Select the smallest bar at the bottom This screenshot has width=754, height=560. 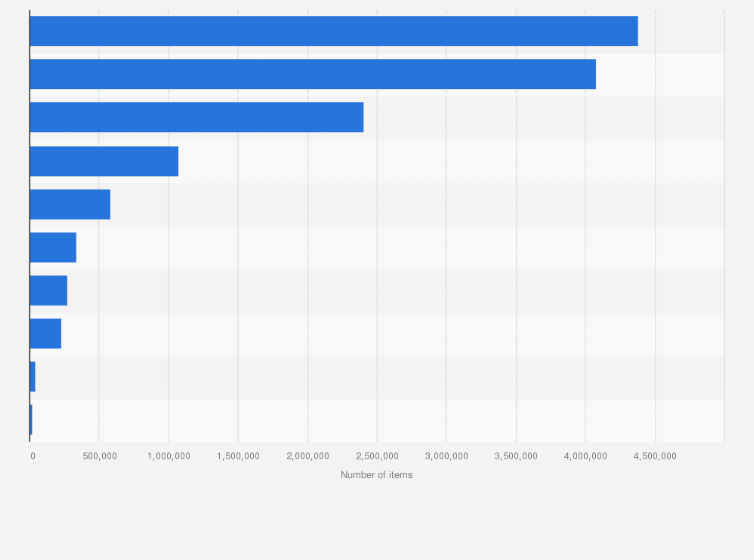31,420
